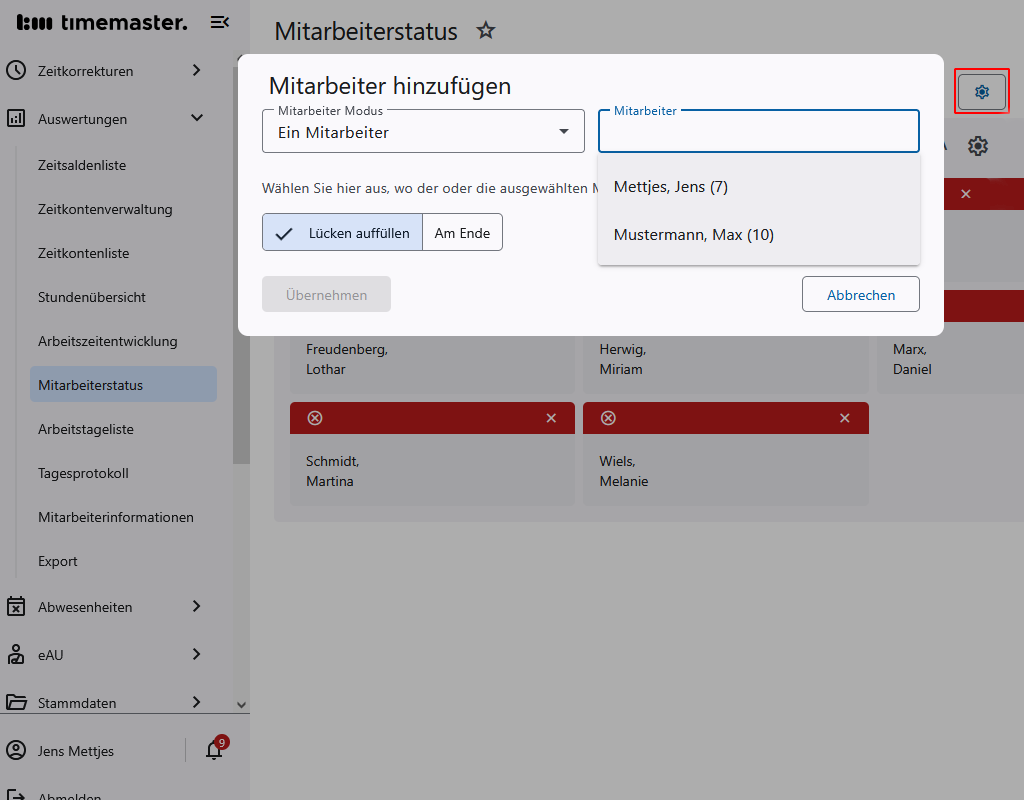The width and height of the screenshot is (1024, 800).
Task: Collapse the sidebar using the hamburger icon
Action: (219, 21)
